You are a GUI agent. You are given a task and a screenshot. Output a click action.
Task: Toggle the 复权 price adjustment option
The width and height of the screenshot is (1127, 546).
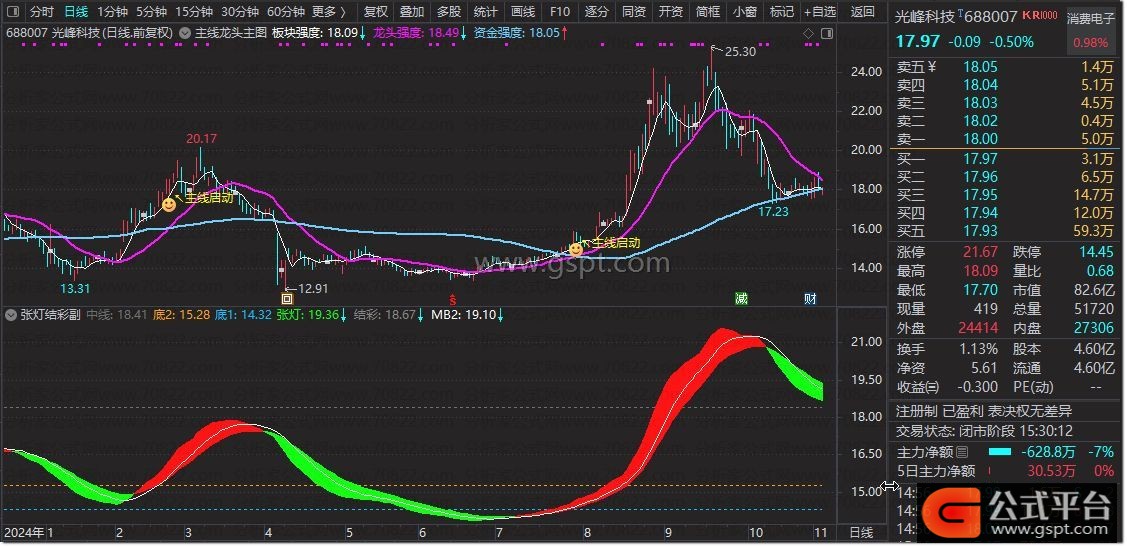click(x=376, y=12)
